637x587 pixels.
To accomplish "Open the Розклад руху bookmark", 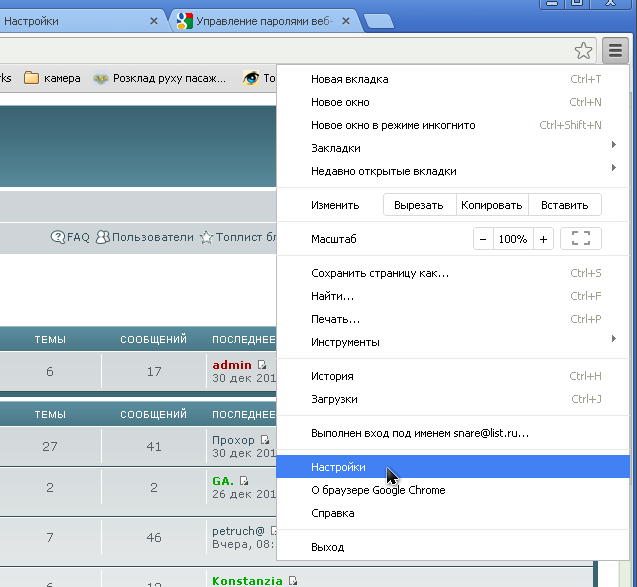I will coord(160,78).
